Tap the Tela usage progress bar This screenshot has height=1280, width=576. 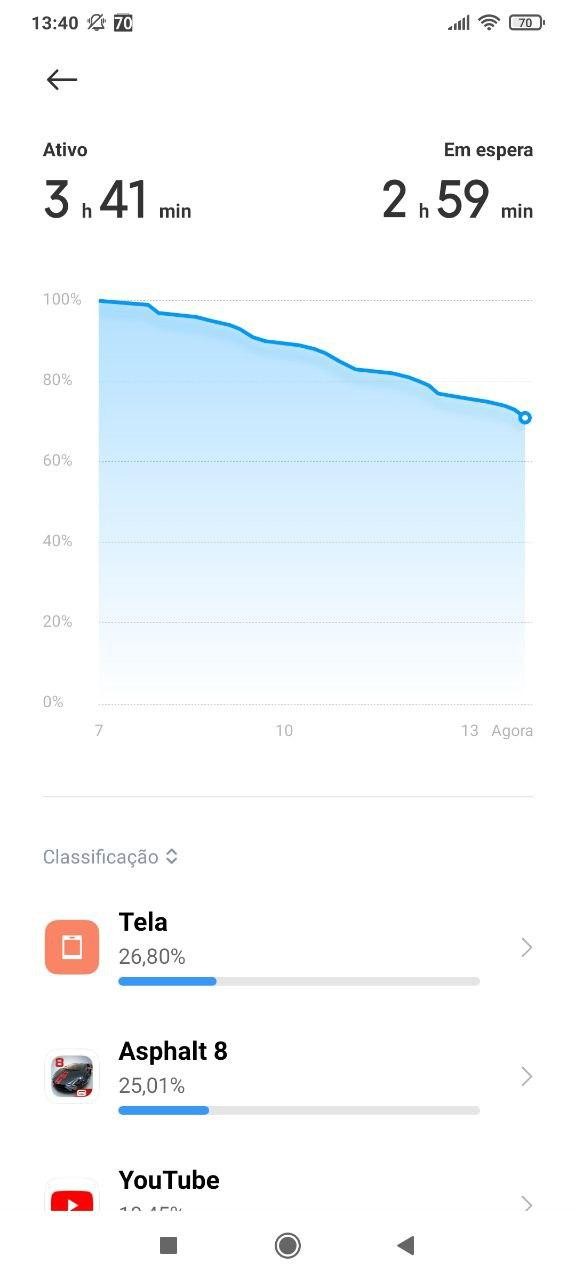tap(299, 981)
